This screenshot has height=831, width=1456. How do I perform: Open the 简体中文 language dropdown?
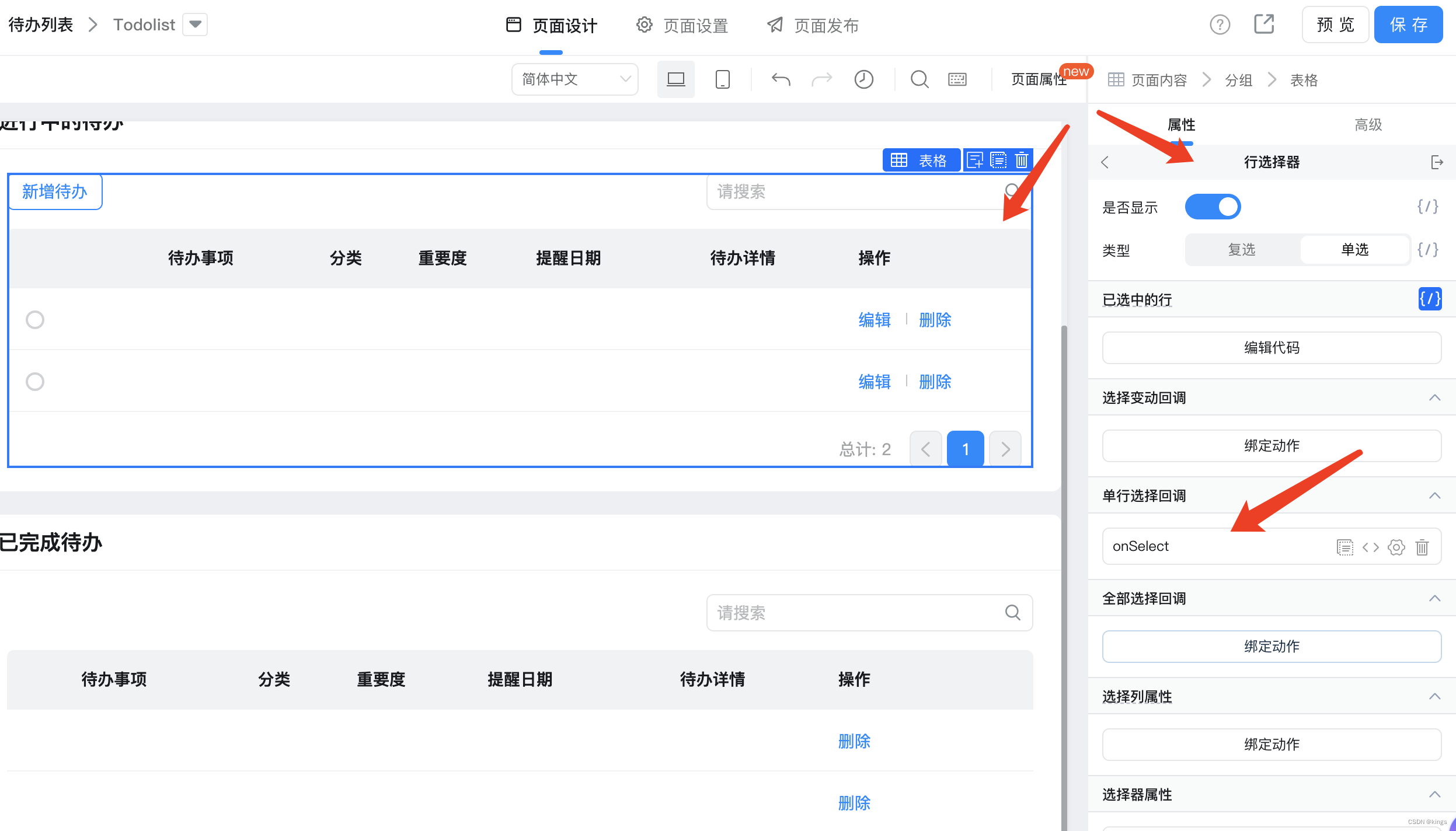(x=574, y=79)
